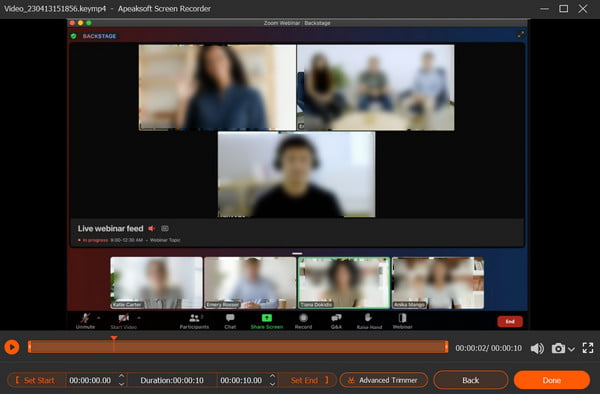
Task: Expand the dropdown arrow beside the camera icon
Action: [x=571, y=349]
